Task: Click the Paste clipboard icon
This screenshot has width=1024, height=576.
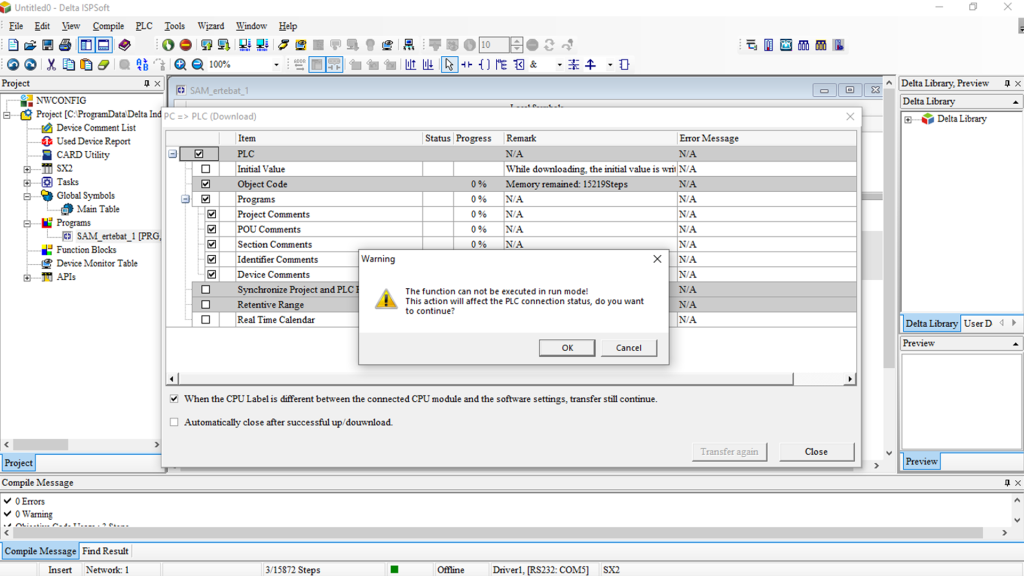Action: click(86, 65)
